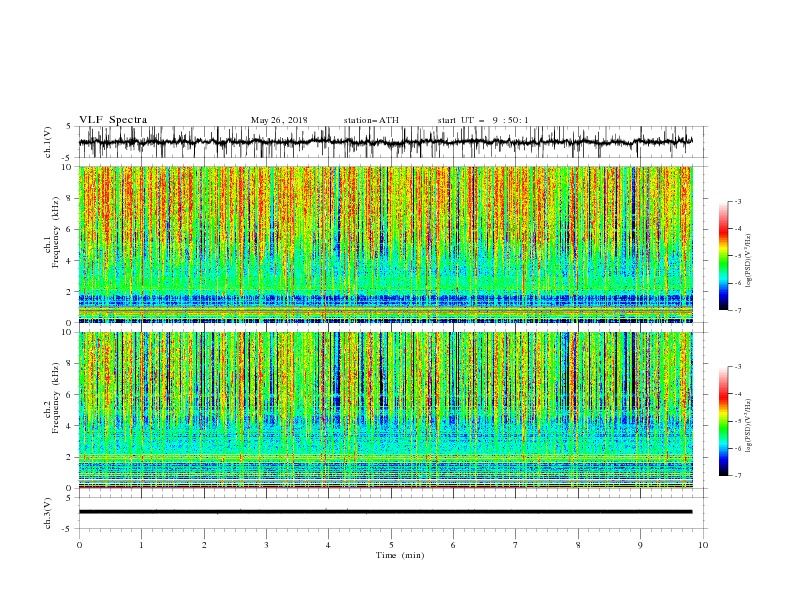792x612 pixels.
Task: Click the 'ch.3(V)' waveform axis label
Action: (x=48, y=513)
